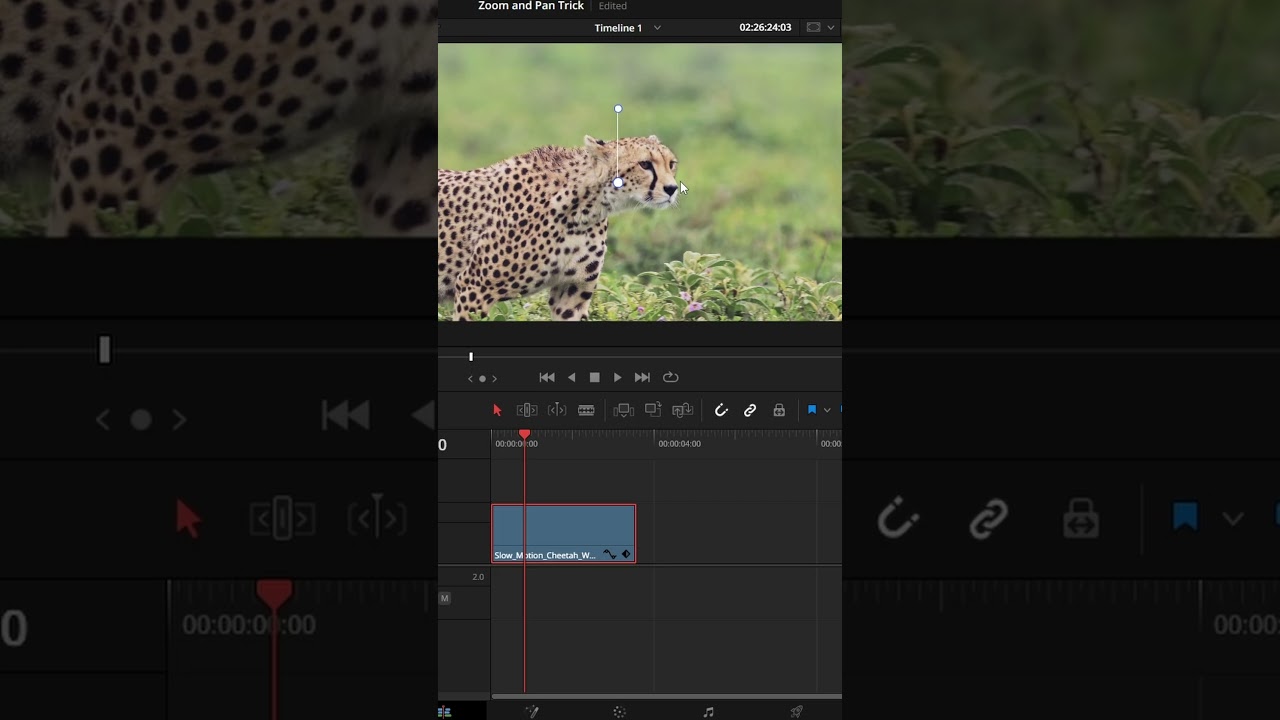
Task: Switch to the Fairlight page tab
Action: point(708,712)
